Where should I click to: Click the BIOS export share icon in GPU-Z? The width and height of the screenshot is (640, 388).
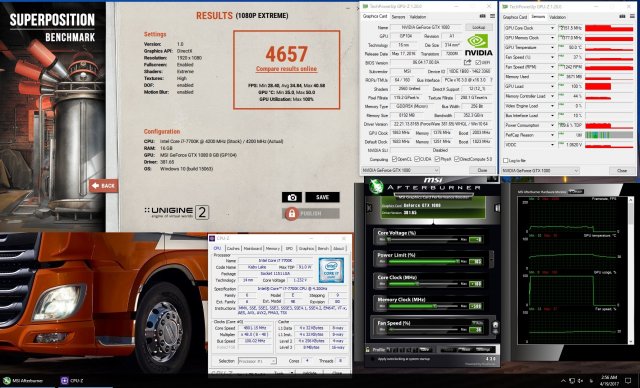click(467, 62)
